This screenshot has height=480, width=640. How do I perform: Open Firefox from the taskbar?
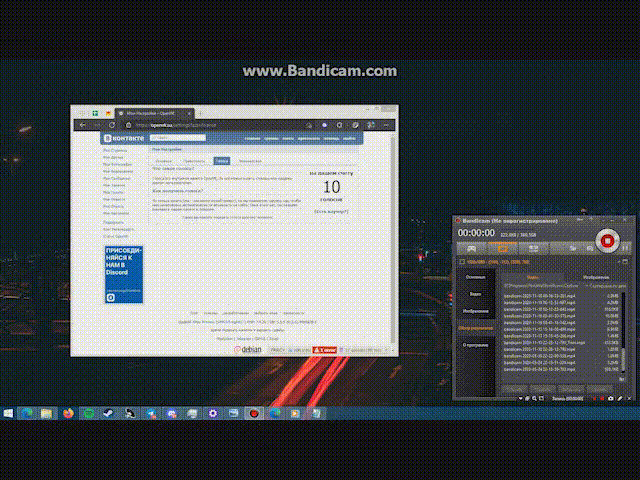coord(68,412)
